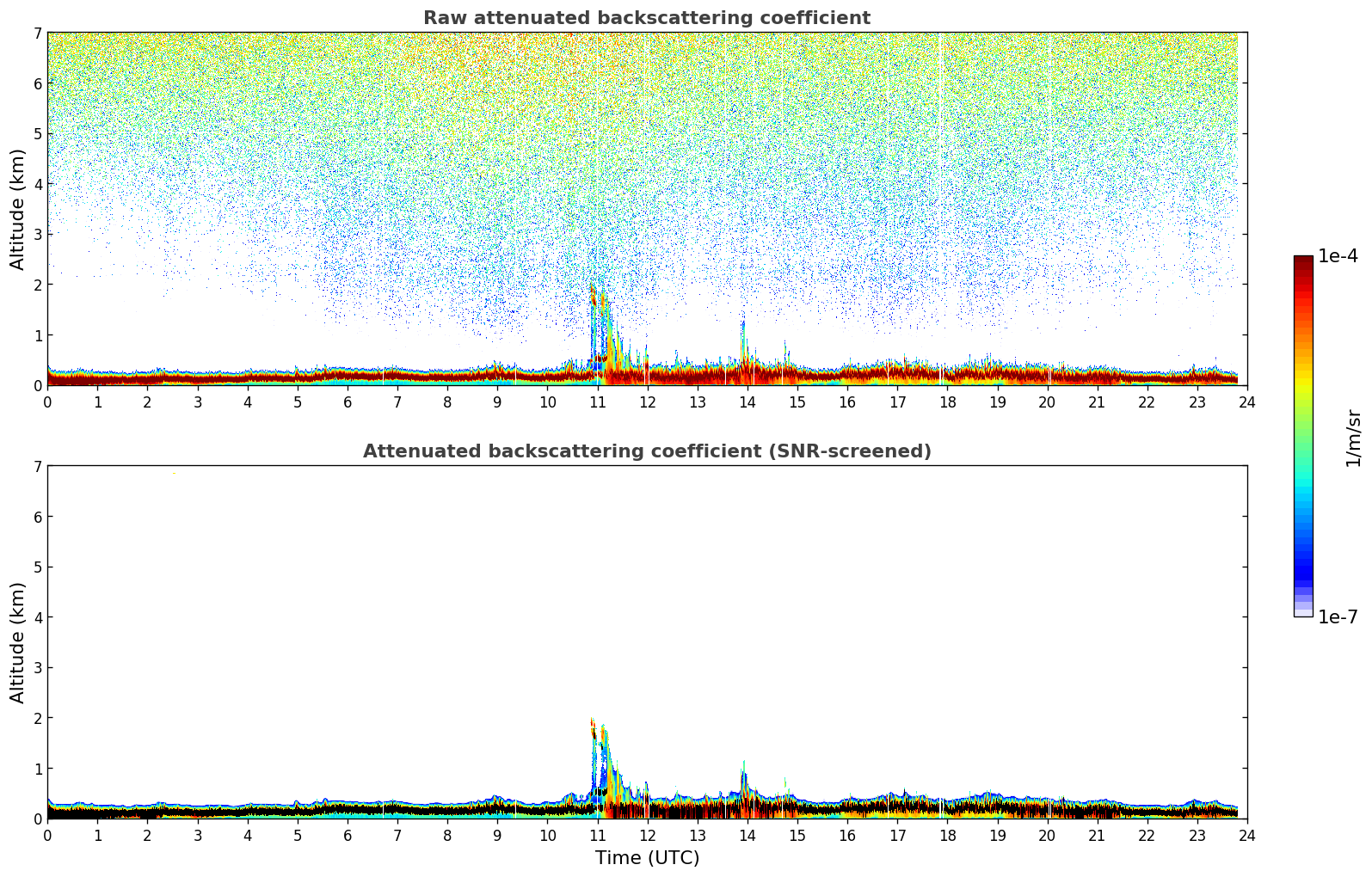Click altitude tick '7' on the bottom plot

coord(37,466)
